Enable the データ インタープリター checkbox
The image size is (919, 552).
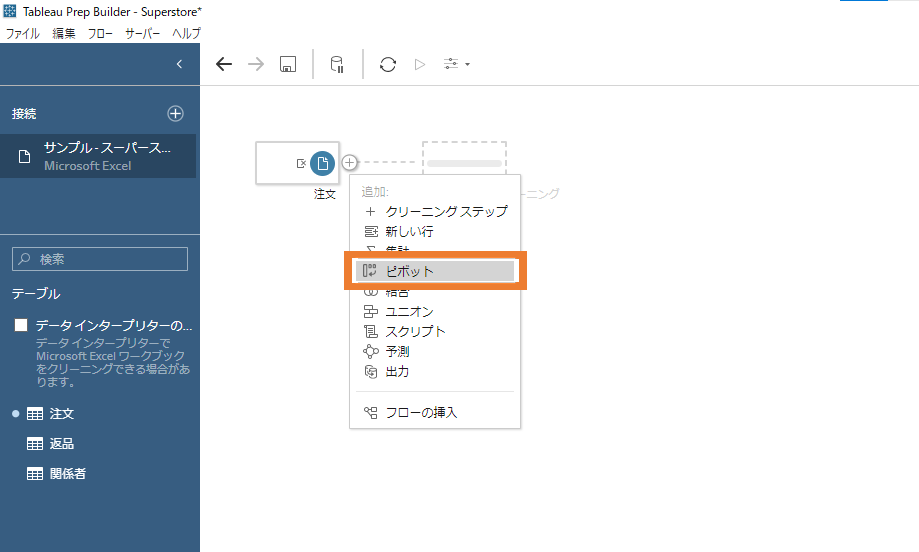[21, 325]
